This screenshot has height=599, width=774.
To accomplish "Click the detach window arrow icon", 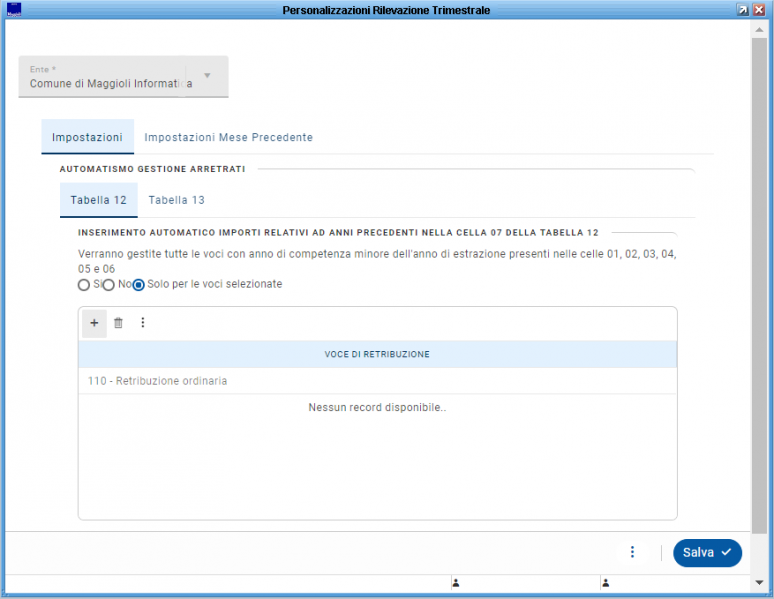I will [742, 10].
